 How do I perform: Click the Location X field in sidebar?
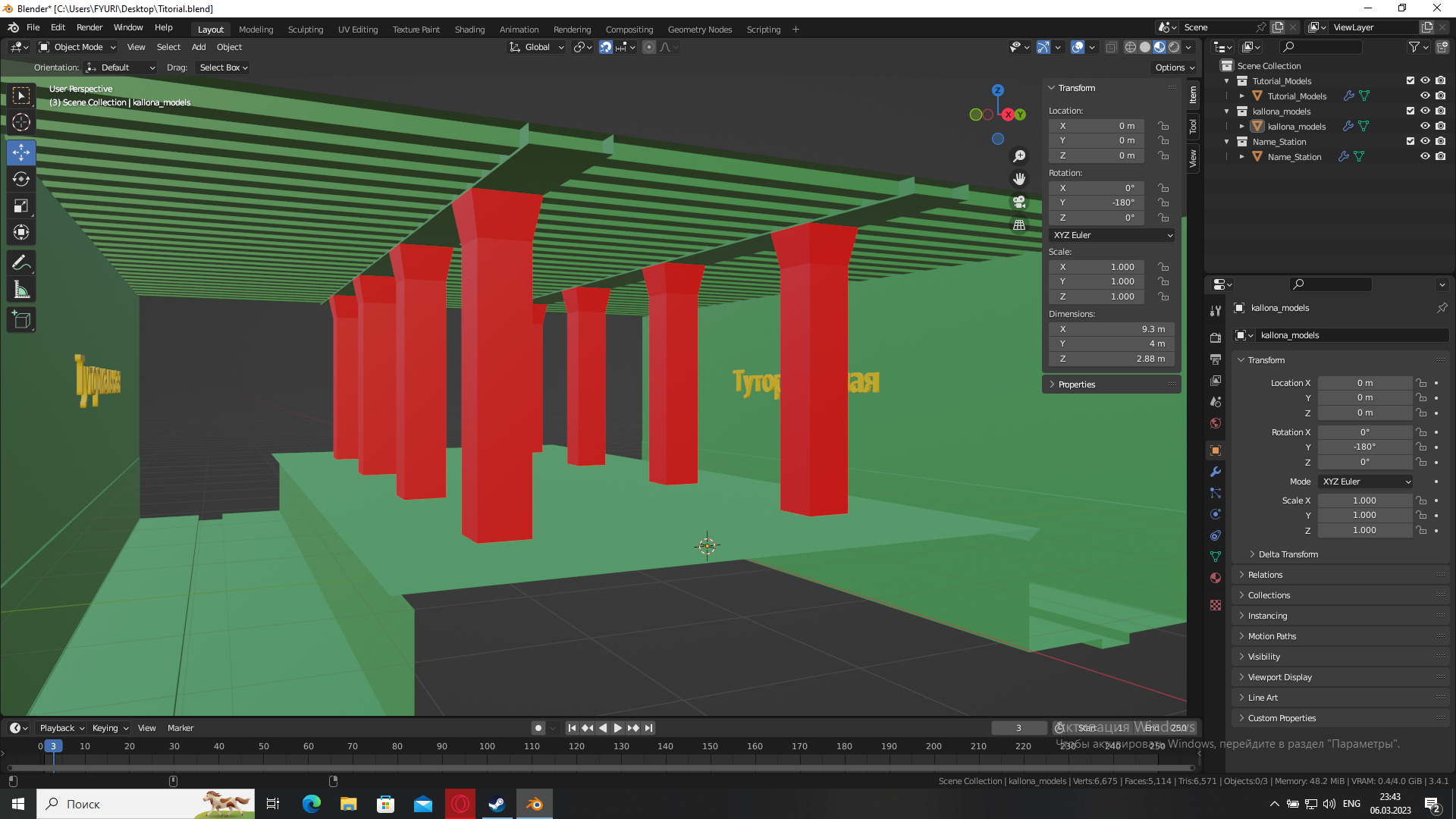click(x=1096, y=126)
